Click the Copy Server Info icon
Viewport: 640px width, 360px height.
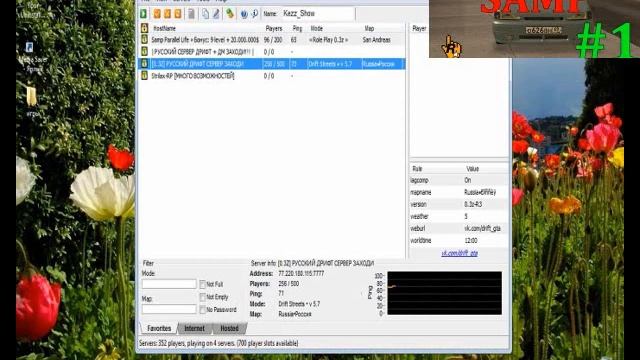[x=205, y=13]
